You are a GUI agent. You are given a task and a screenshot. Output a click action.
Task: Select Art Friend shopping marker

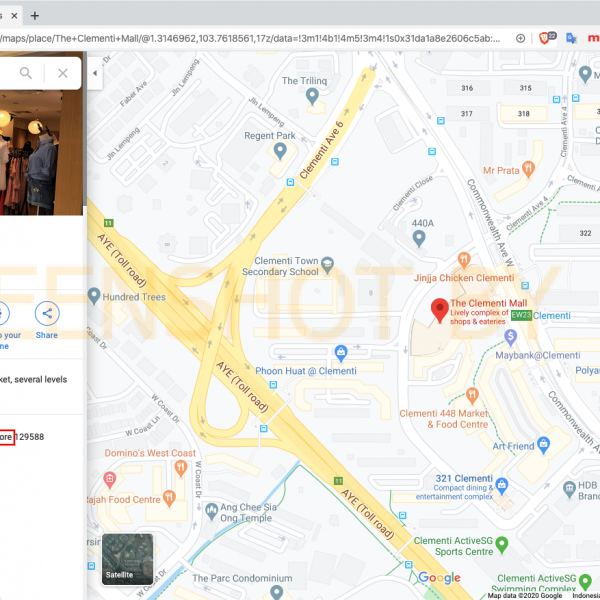[543, 445]
